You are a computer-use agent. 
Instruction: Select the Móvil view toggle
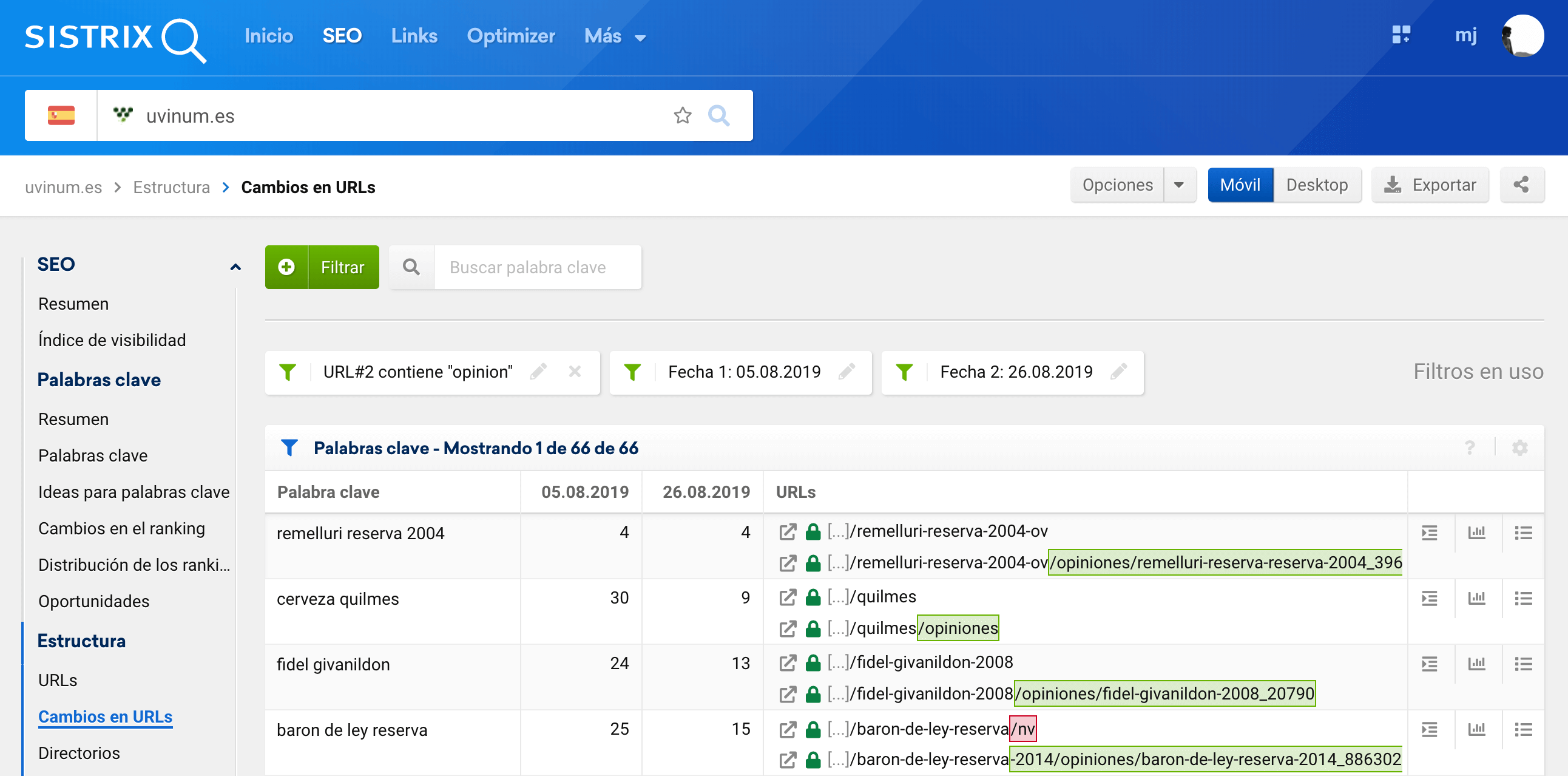click(1240, 185)
